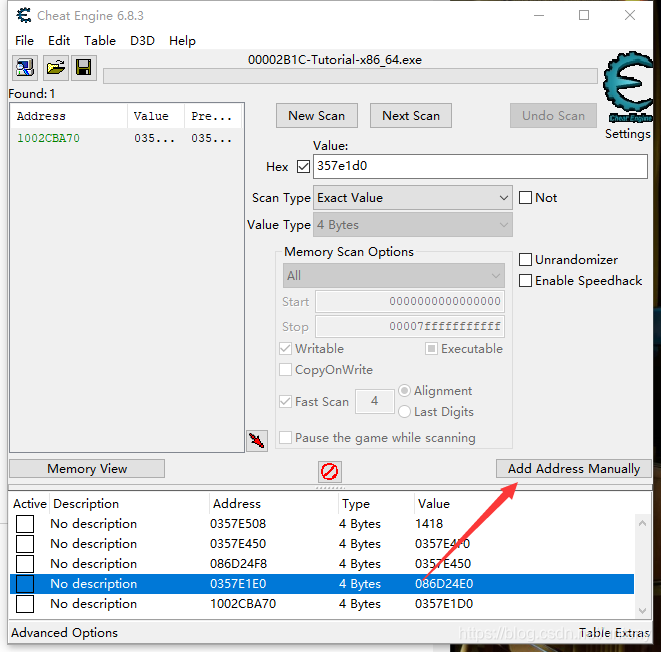This screenshot has width=661, height=652.
Task: Check the CopyOnWrite option
Action: (x=285, y=370)
